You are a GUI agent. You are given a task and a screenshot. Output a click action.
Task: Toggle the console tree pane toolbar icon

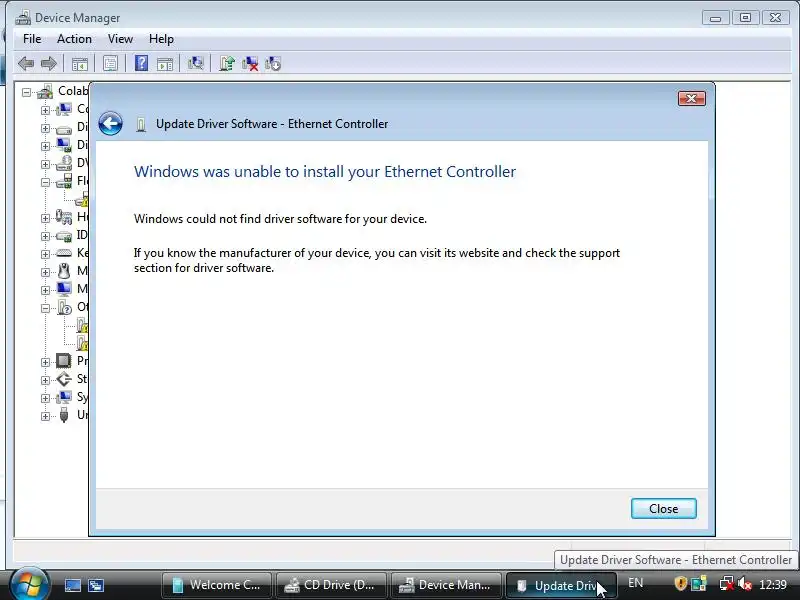click(80, 64)
